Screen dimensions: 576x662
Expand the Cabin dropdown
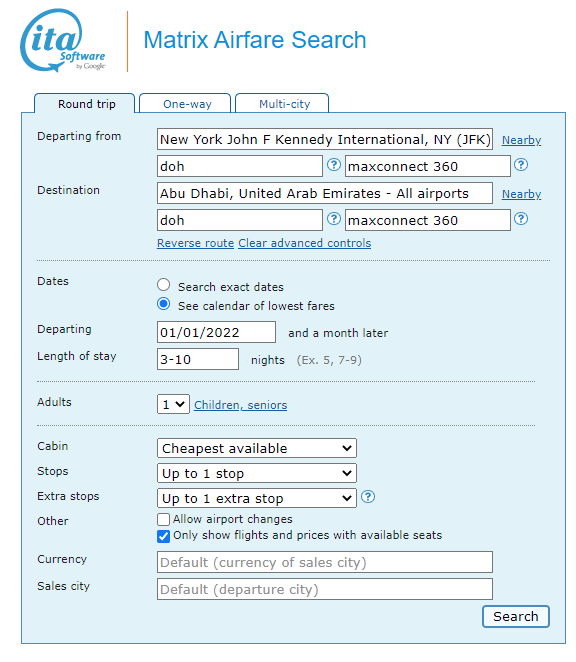pyautogui.click(x=257, y=448)
